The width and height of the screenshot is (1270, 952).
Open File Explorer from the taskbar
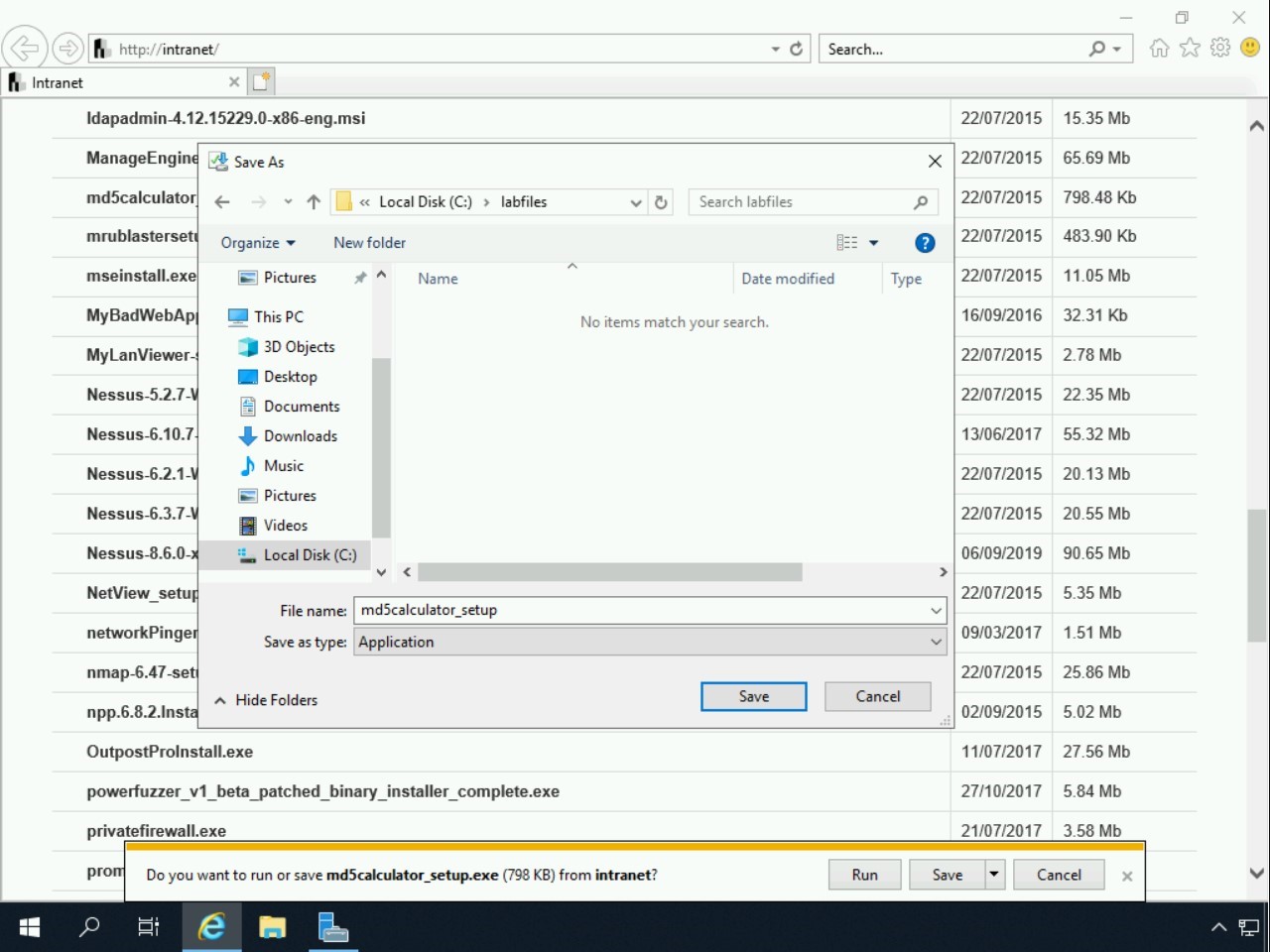[272, 927]
